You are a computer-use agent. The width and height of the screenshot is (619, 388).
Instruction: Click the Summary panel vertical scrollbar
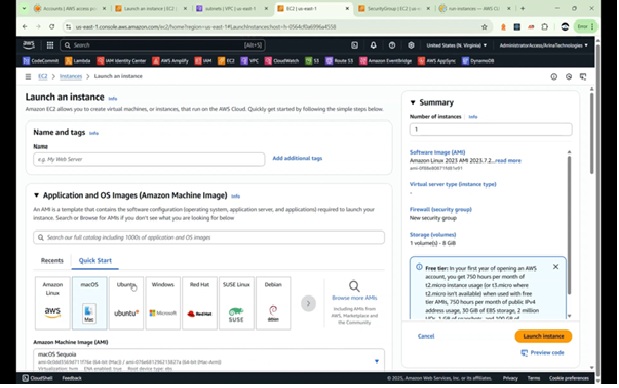569,225
